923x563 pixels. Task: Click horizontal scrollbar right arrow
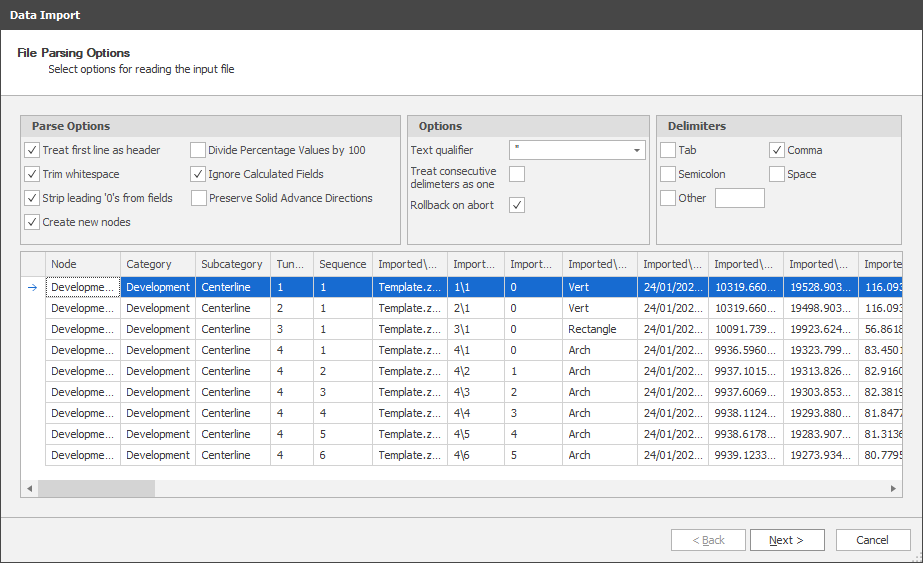[x=893, y=489]
